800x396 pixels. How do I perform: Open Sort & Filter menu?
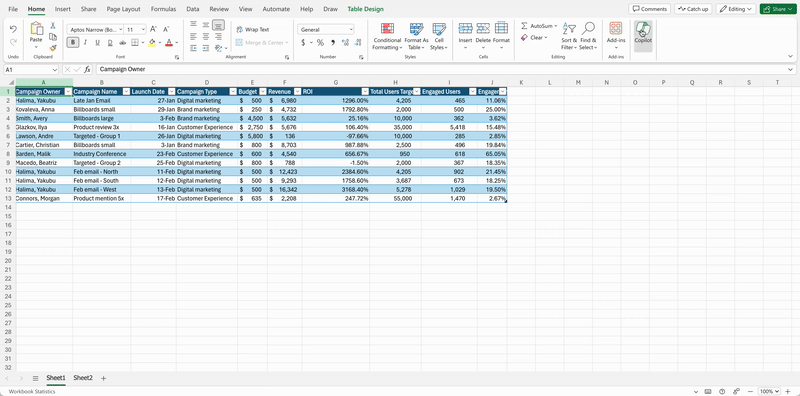click(569, 36)
